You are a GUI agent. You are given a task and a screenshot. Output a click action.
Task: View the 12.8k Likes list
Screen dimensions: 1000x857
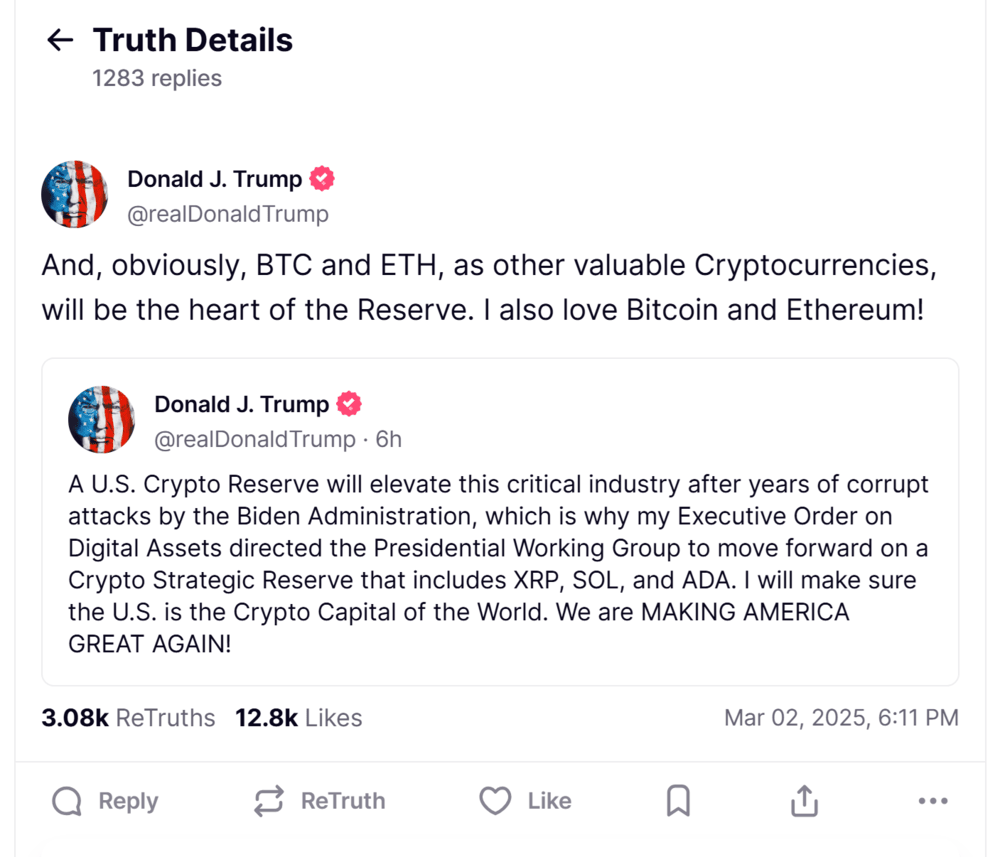click(x=298, y=718)
